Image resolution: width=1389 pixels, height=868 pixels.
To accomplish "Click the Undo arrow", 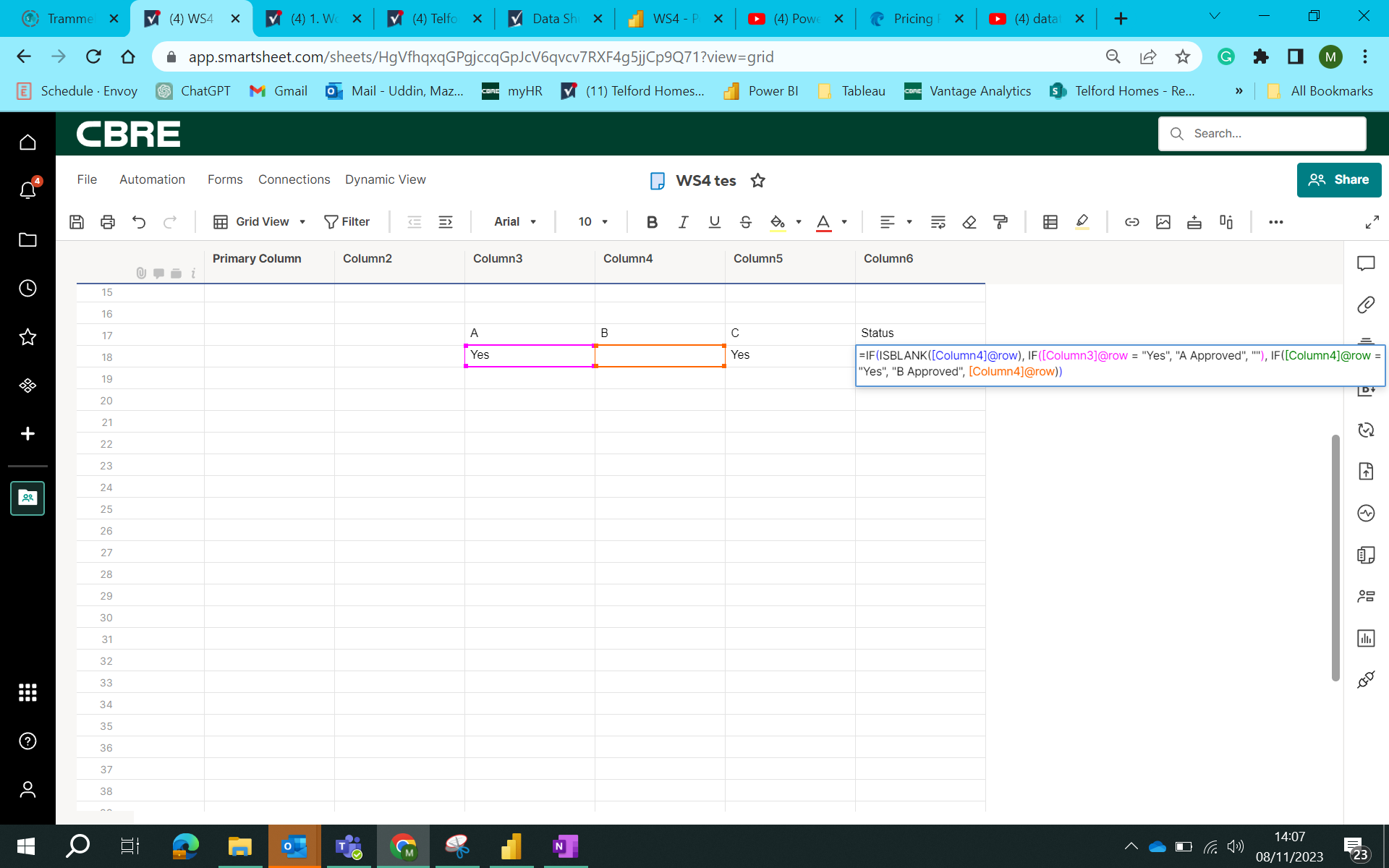I will tap(139, 222).
